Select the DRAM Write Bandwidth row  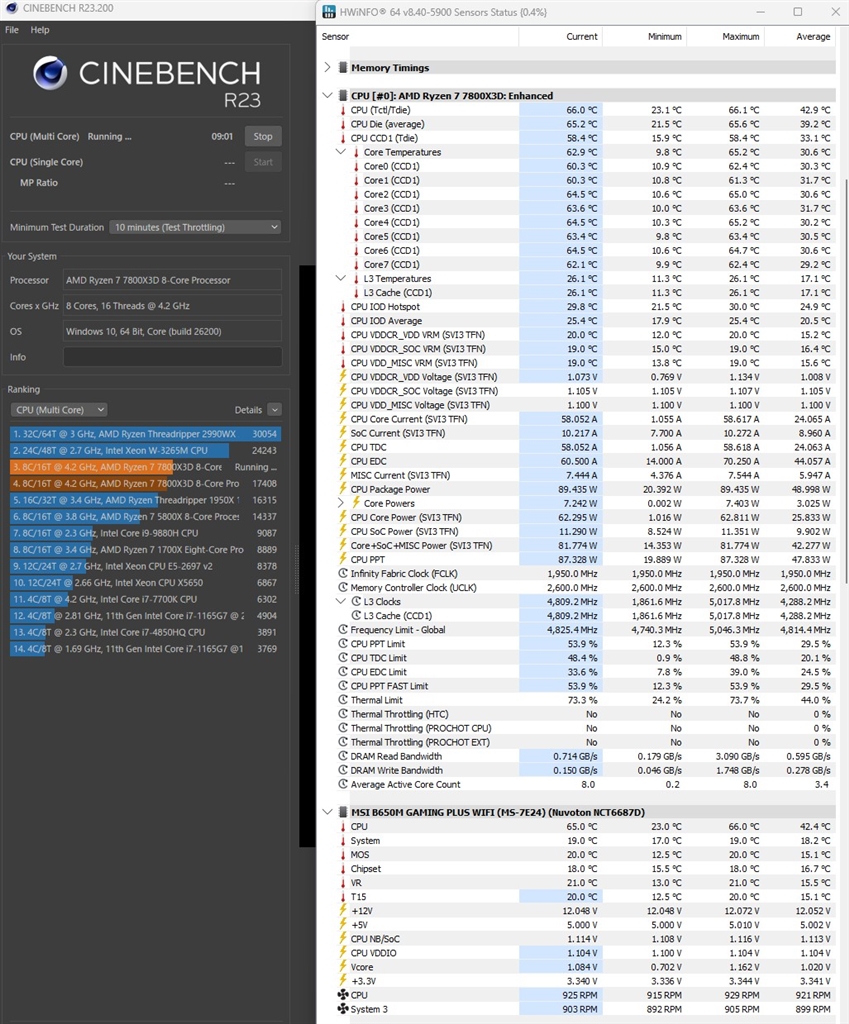pyautogui.click(x=586, y=770)
